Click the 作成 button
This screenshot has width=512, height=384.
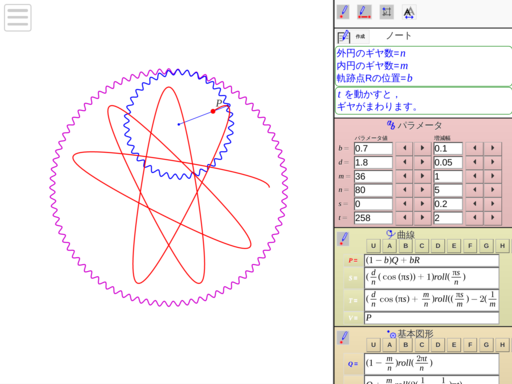point(360,36)
